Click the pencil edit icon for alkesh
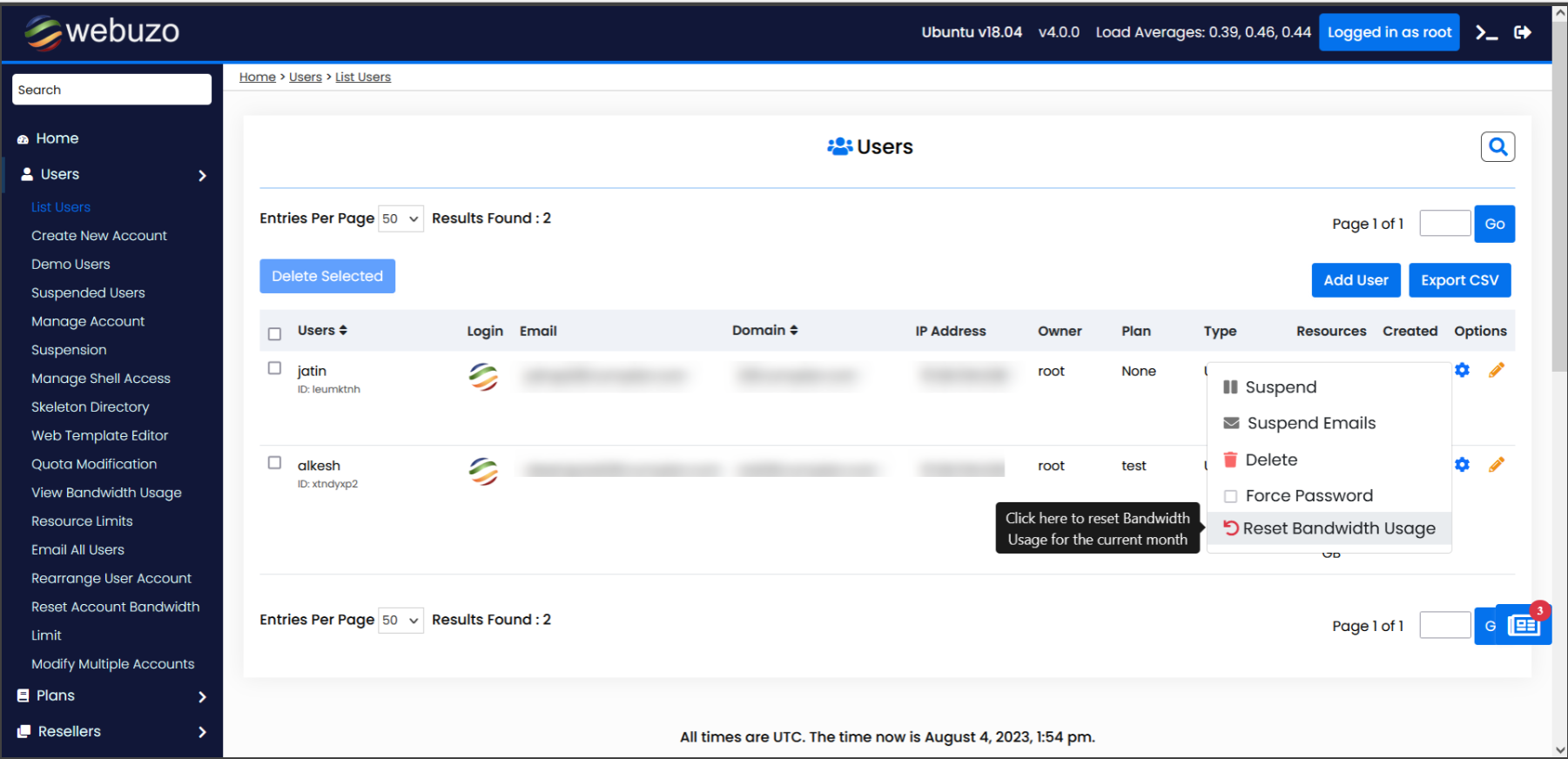1568x759 pixels. tap(1496, 465)
